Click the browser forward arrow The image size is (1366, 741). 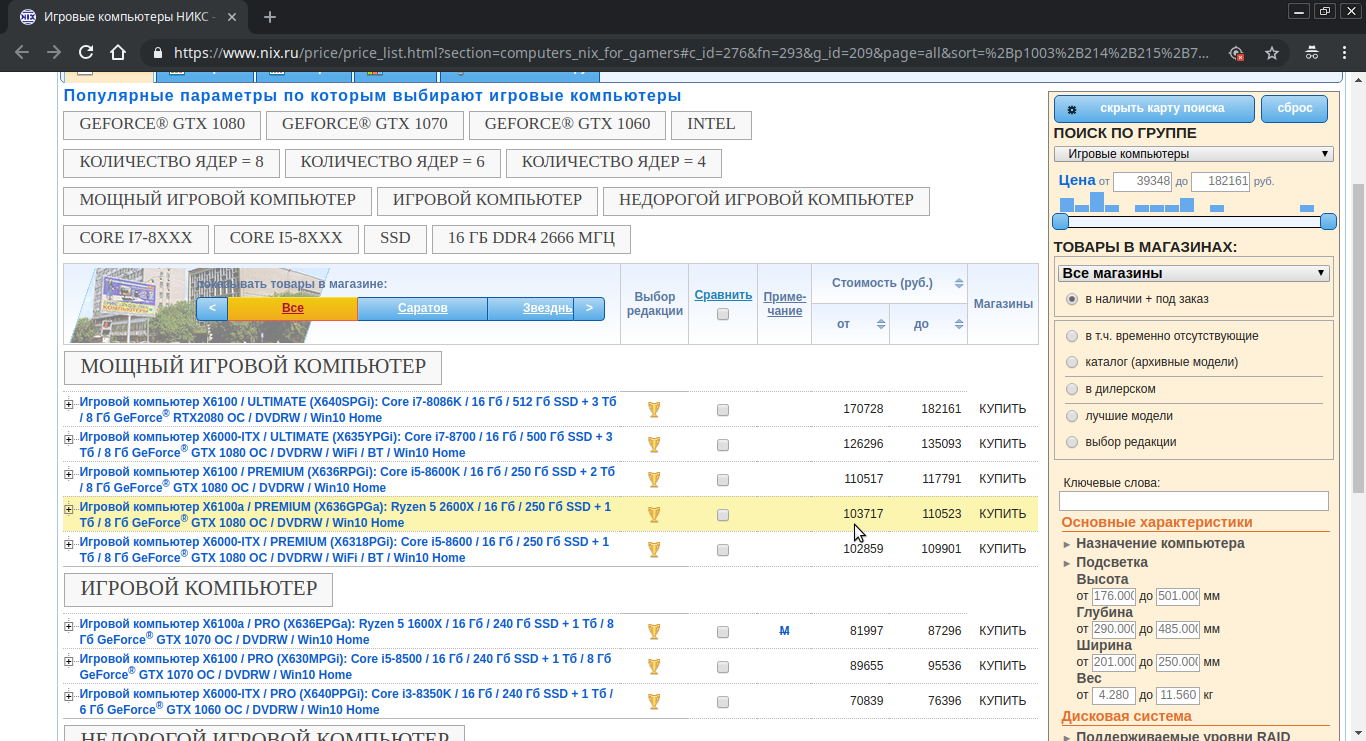(54, 52)
